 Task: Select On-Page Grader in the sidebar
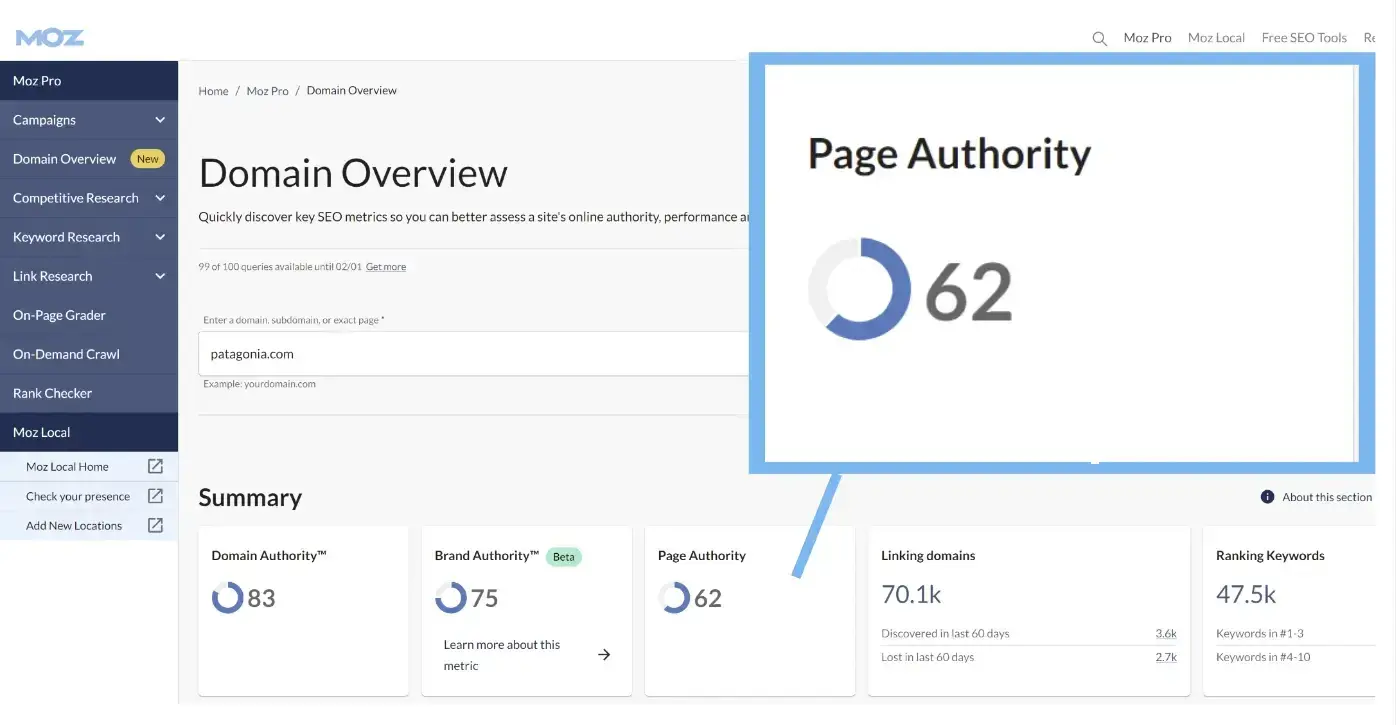coord(59,314)
